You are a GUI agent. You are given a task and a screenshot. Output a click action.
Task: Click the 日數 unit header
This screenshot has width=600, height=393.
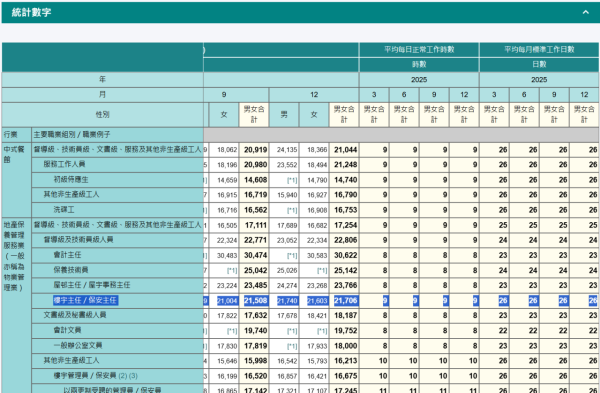pyautogui.click(x=539, y=64)
